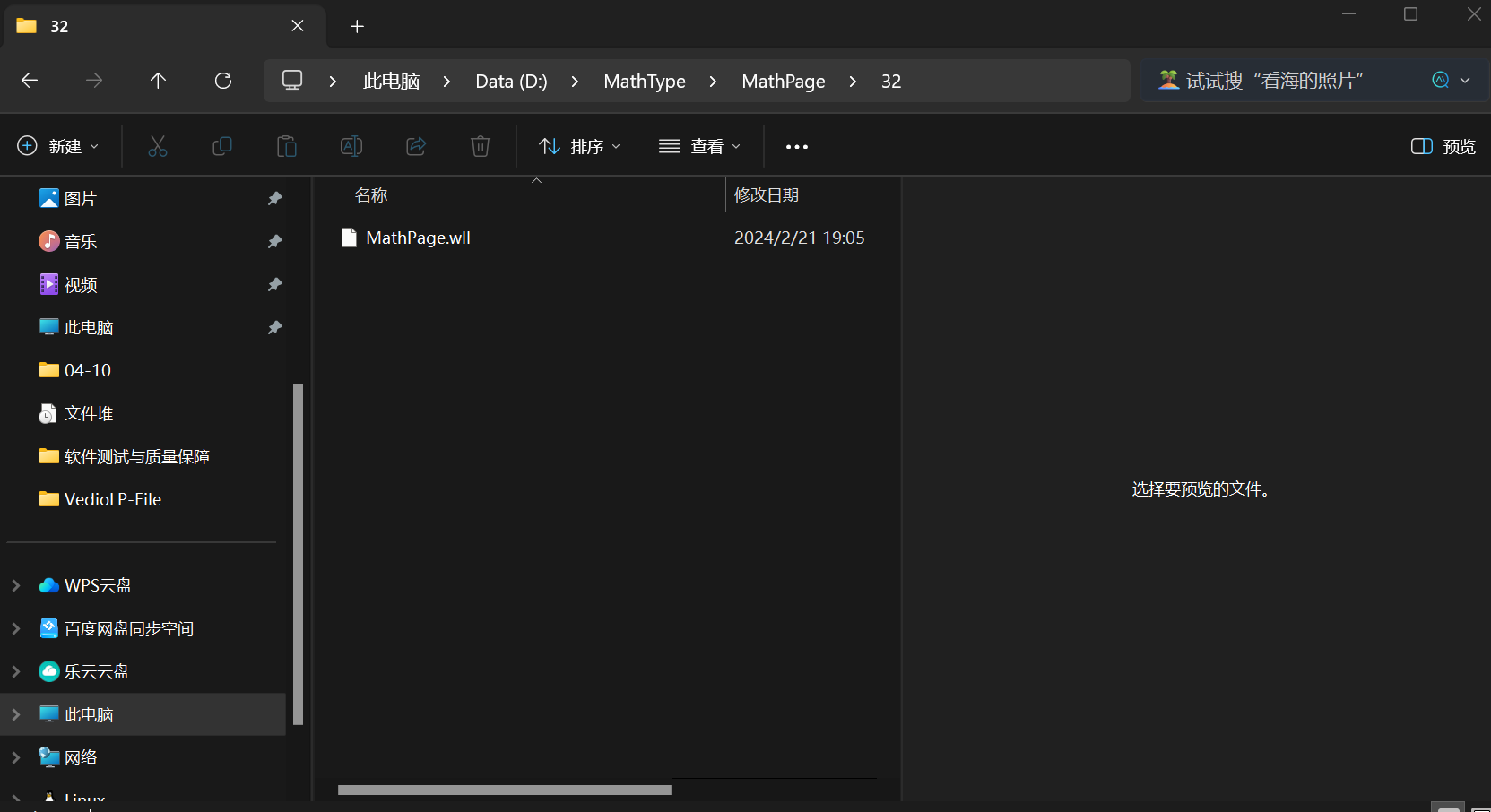The width and height of the screenshot is (1491, 812).
Task: Click the Paste clipboard icon
Action: (287, 146)
